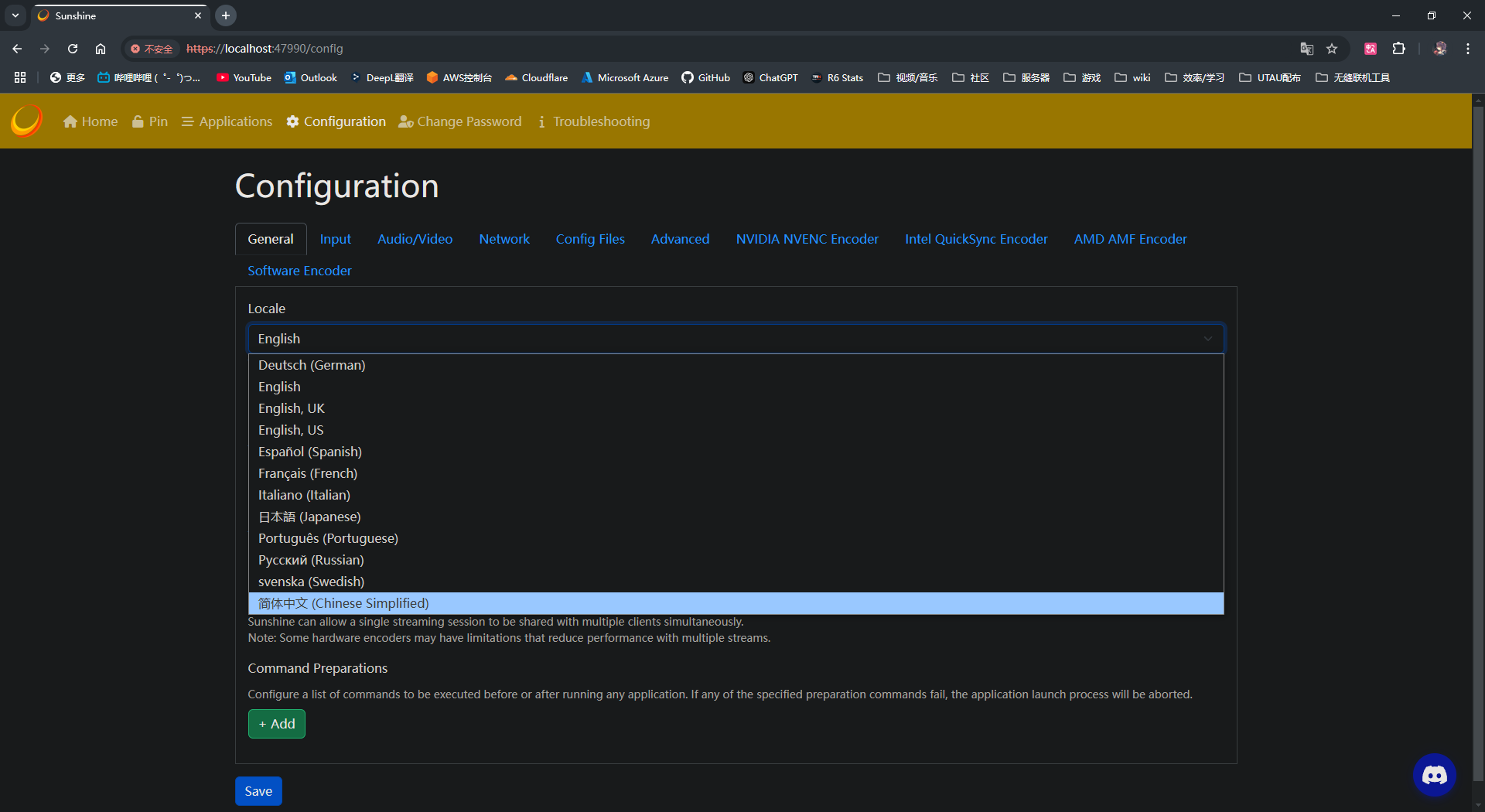Collapse the Locale dropdown box
This screenshot has height=812, width=1485.
coord(735,339)
